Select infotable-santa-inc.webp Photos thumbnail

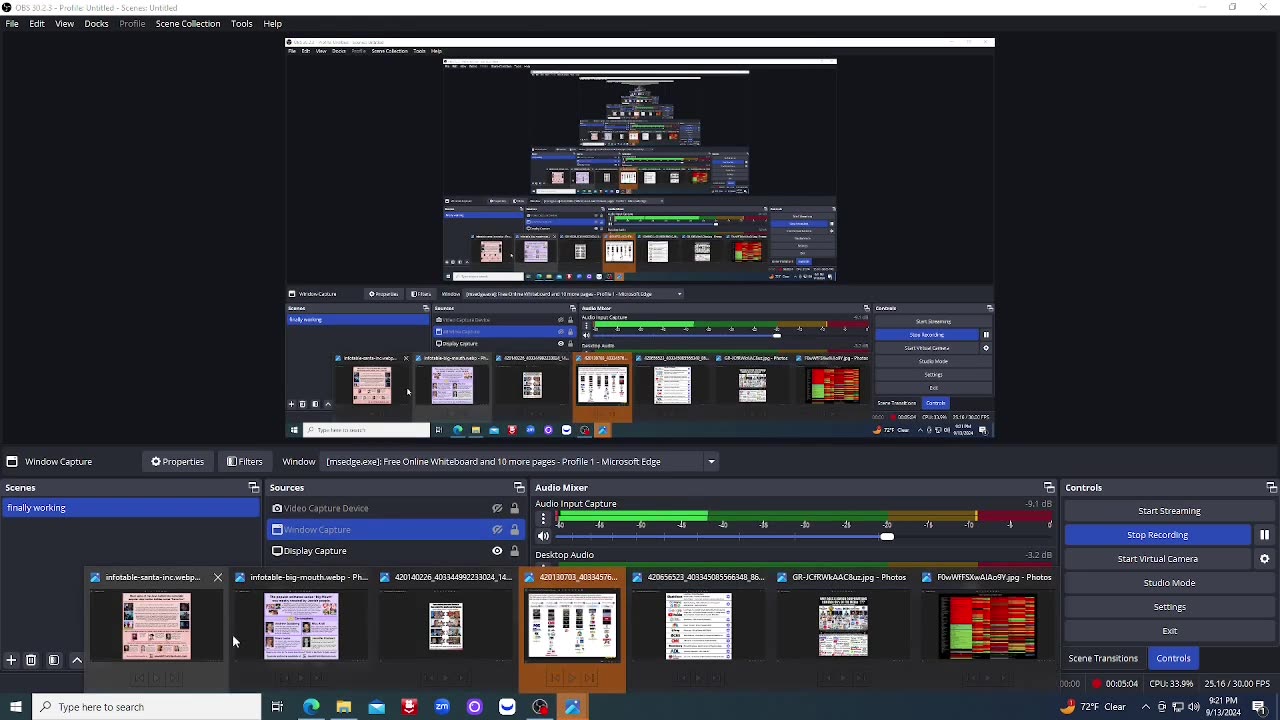point(156,627)
